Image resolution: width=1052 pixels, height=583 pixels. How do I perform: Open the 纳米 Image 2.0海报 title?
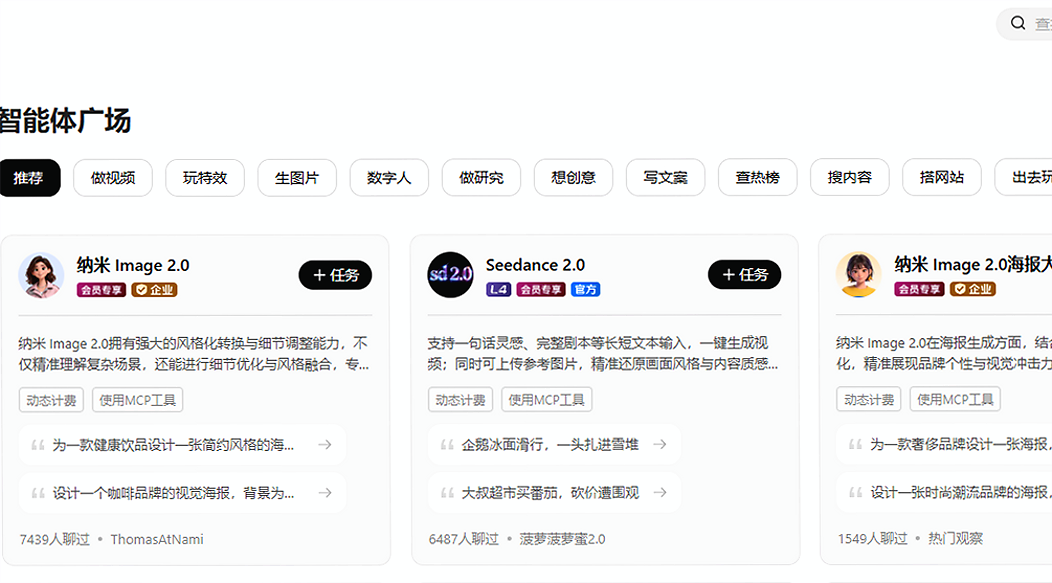[x=973, y=265]
